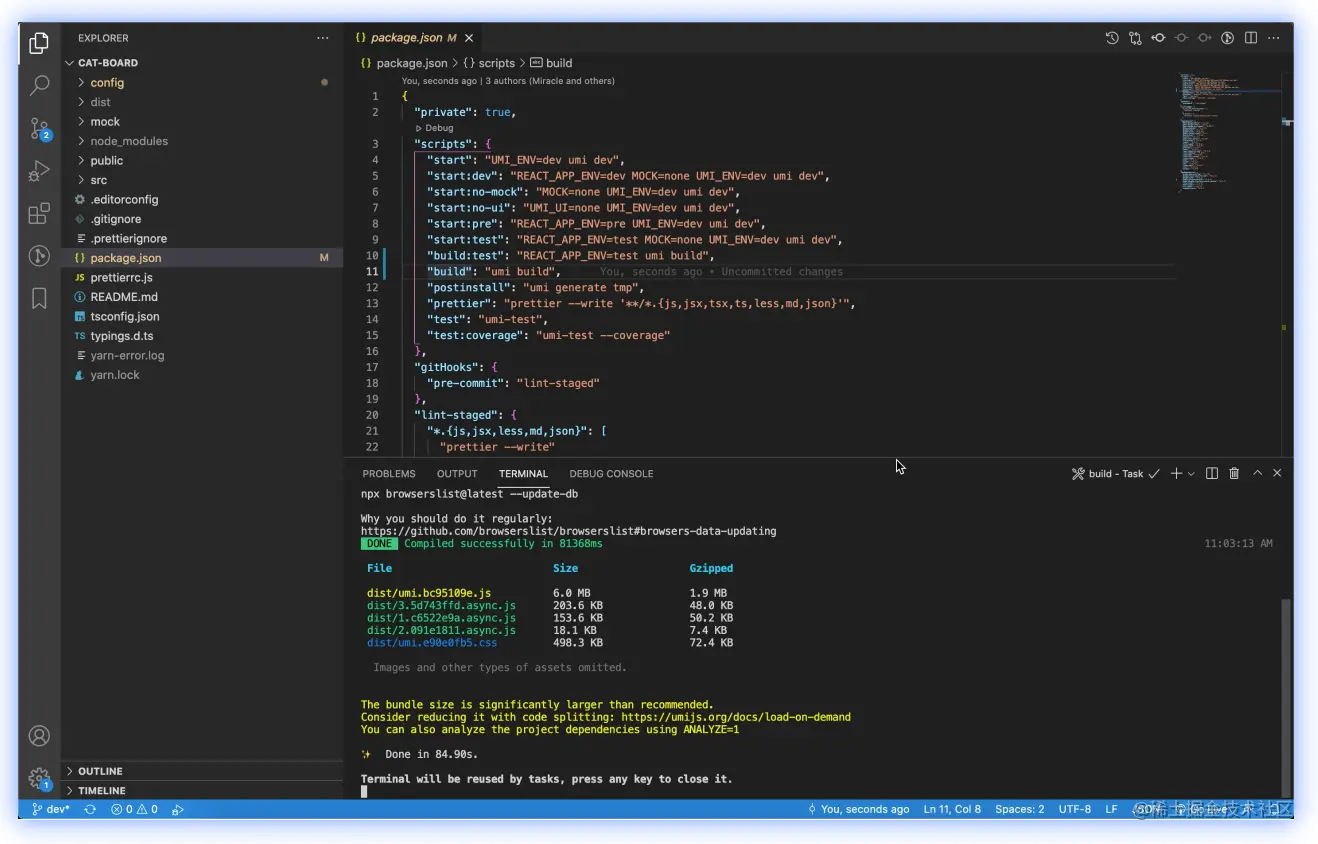Open the Run and Debug view
This screenshot has width=1318, height=844.
pyautogui.click(x=39, y=171)
